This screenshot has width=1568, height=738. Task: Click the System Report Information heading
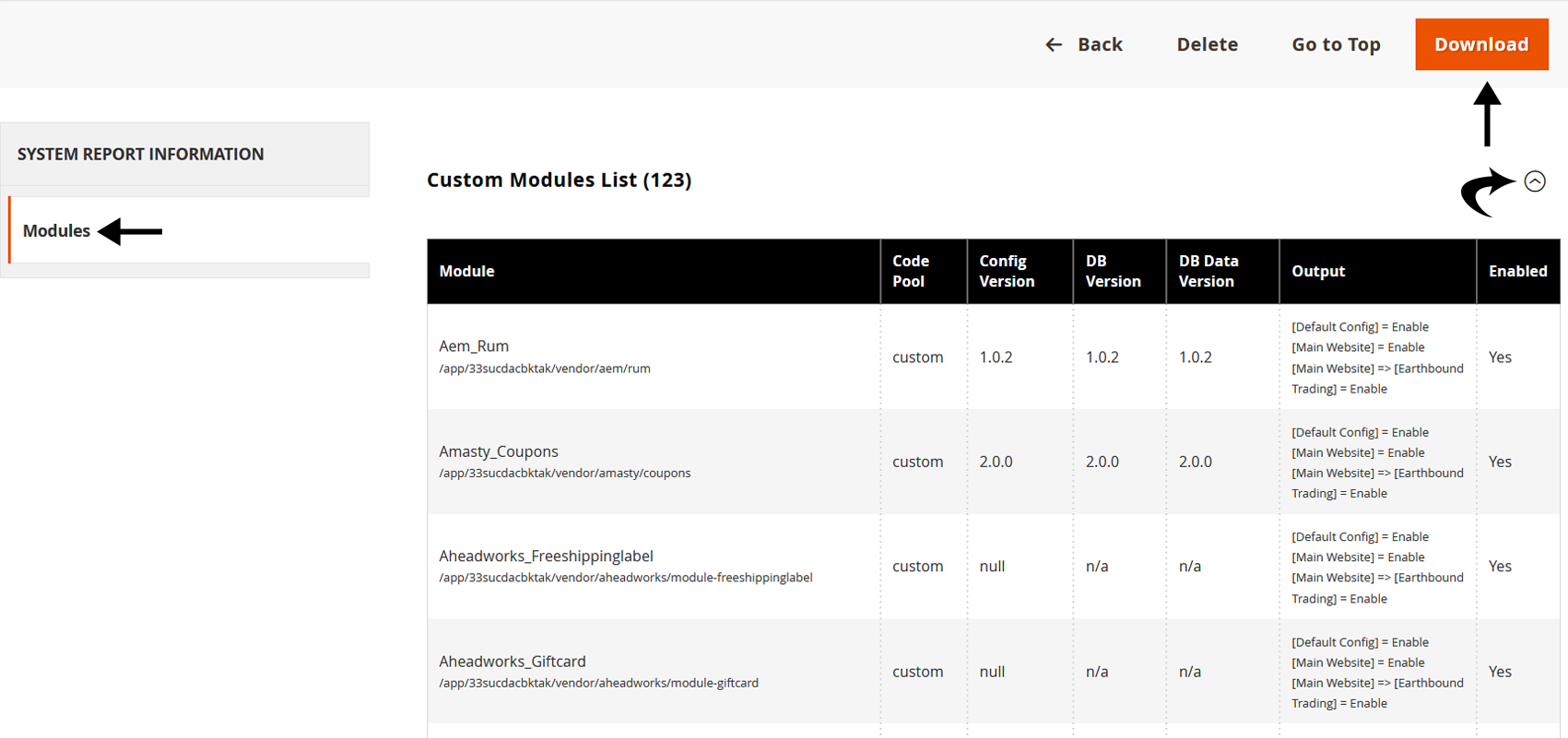(x=140, y=154)
